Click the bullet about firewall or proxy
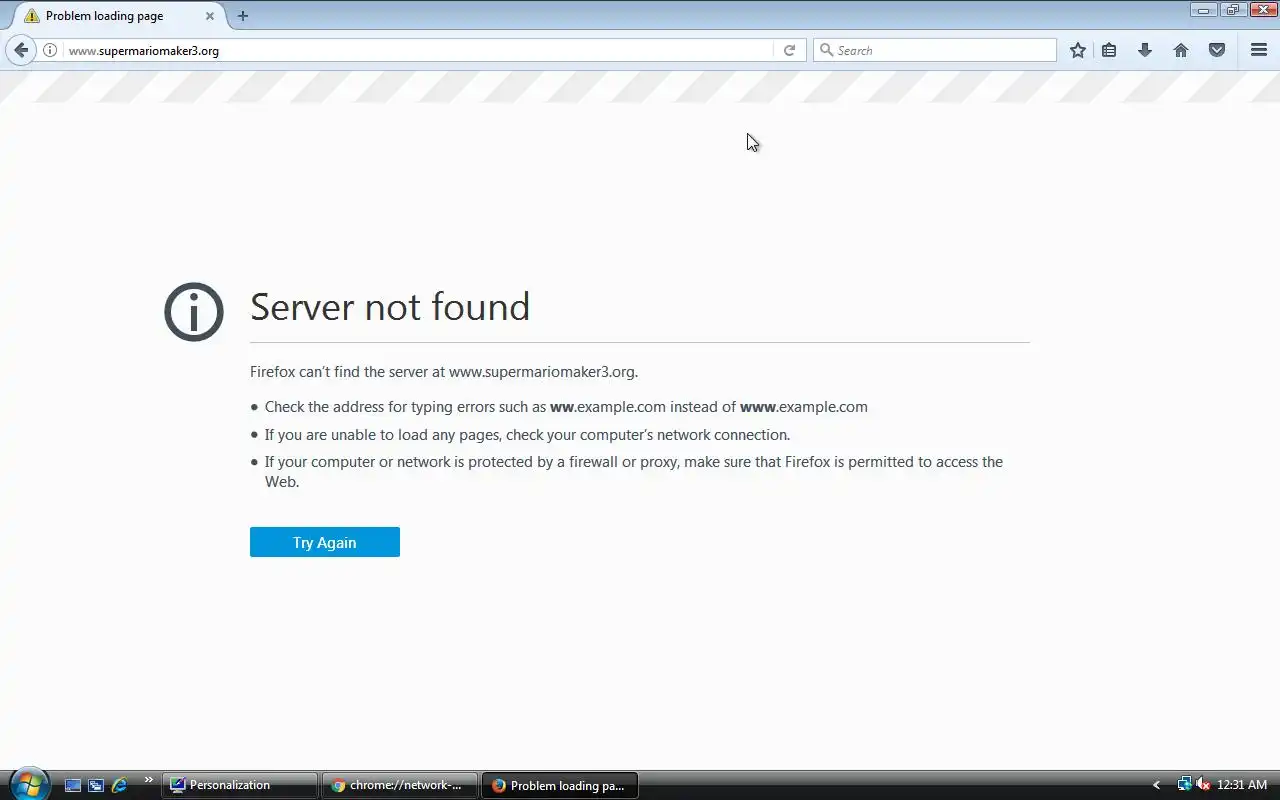This screenshot has width=1280, height=800. pos(634,471)
